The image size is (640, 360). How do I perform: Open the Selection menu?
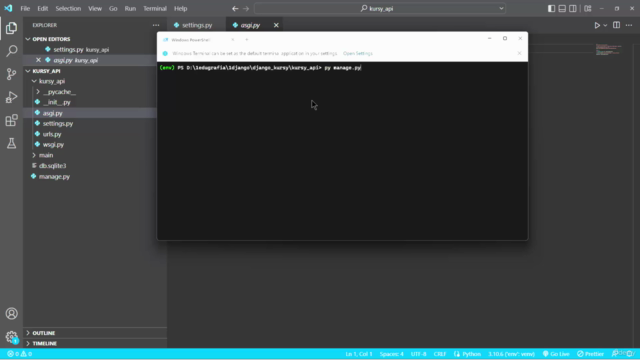(x=68, y=9)
